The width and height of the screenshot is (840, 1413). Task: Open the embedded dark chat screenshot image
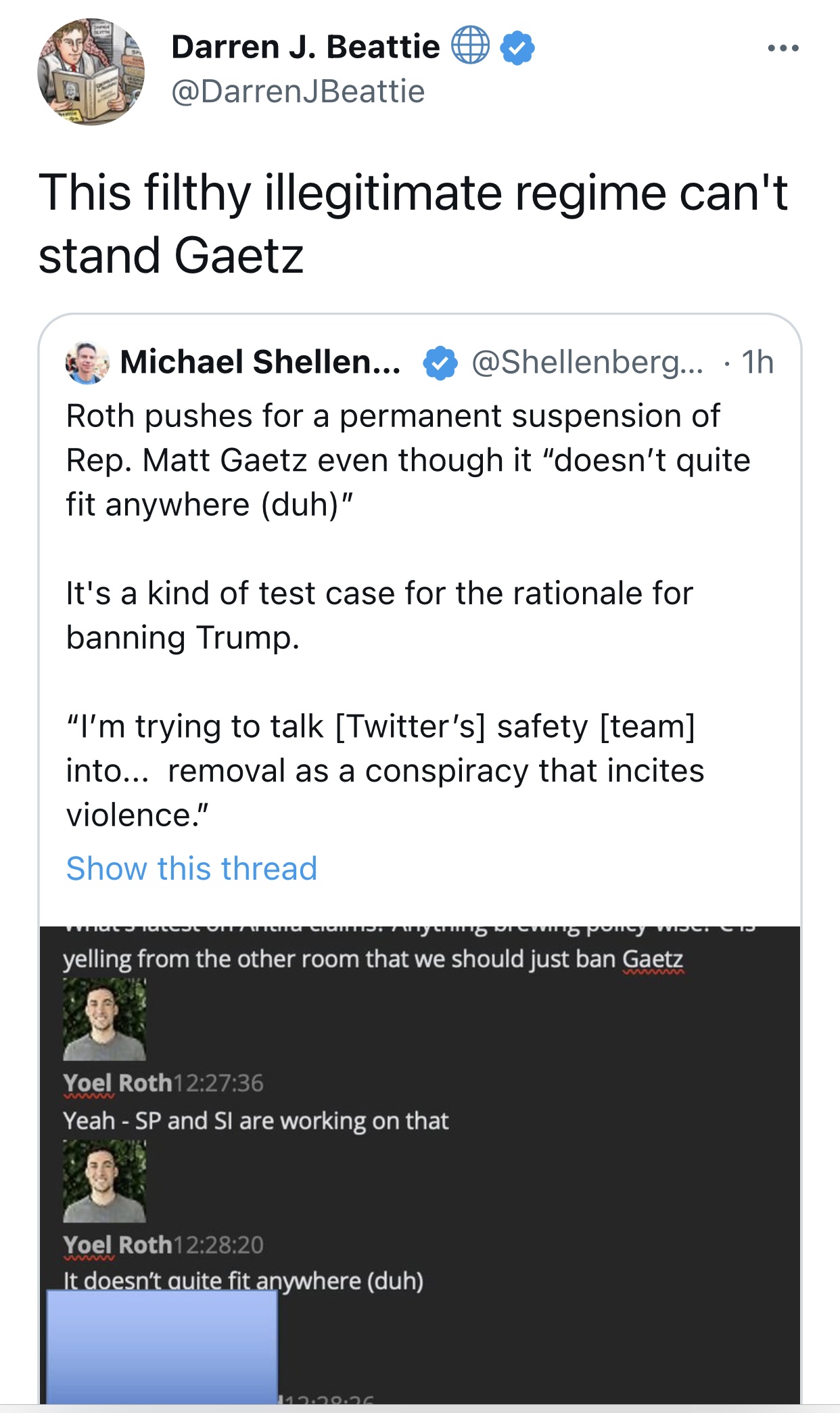pos(420,1165)
